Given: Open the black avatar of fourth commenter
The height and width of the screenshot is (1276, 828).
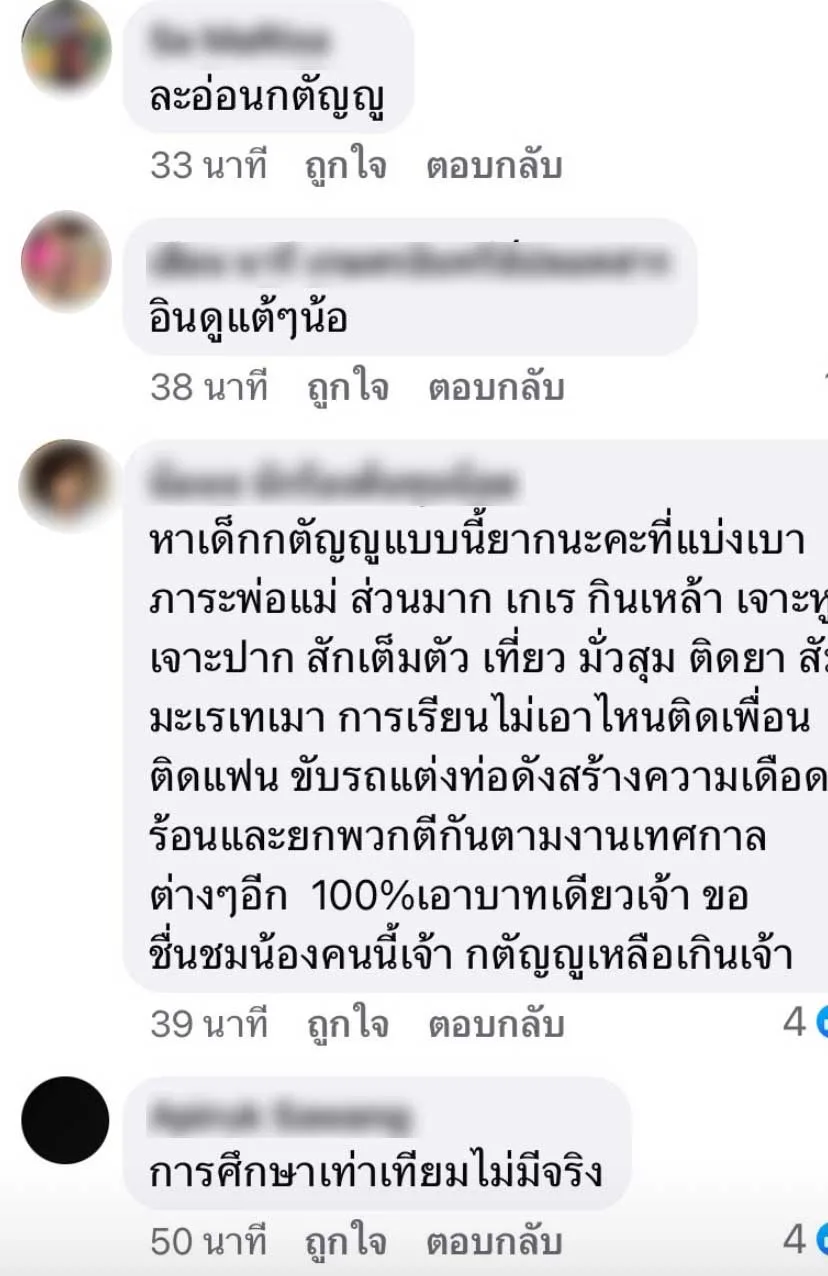Looking at the screenshot, I should [65, 1120].
